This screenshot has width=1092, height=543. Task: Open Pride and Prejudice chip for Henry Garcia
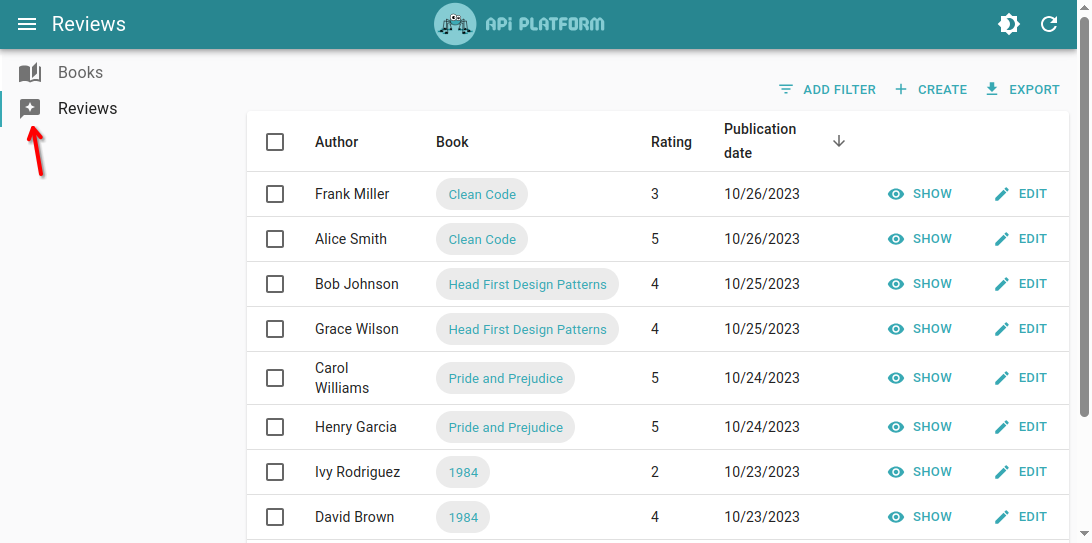(505, 427)
